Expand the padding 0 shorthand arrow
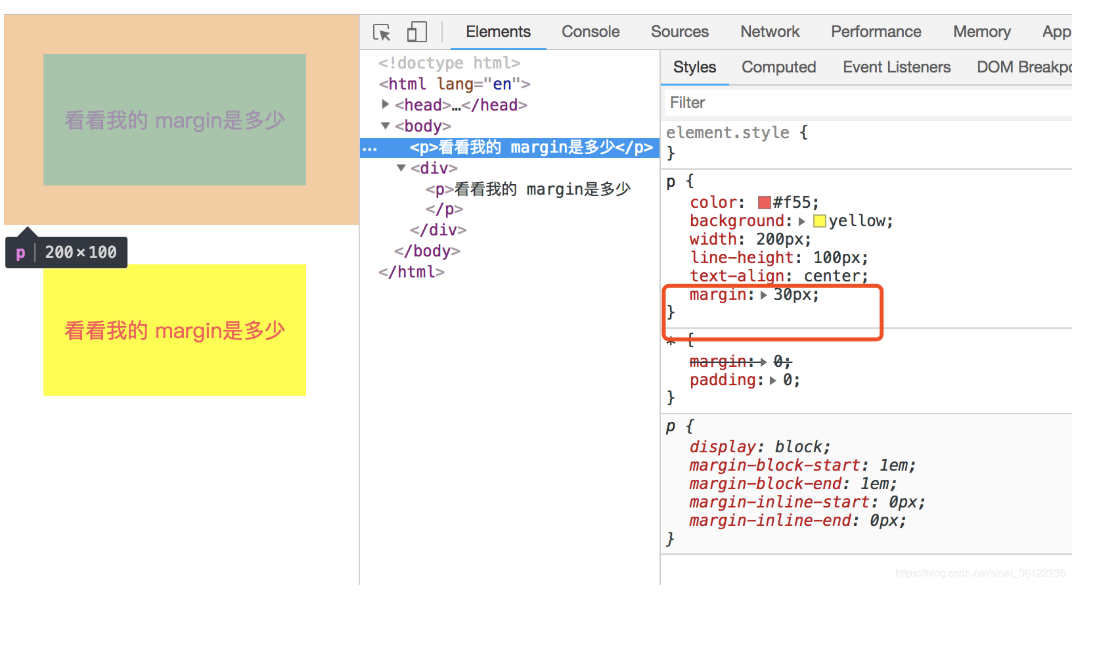1094x659 pixels. [x=773, y=381]
